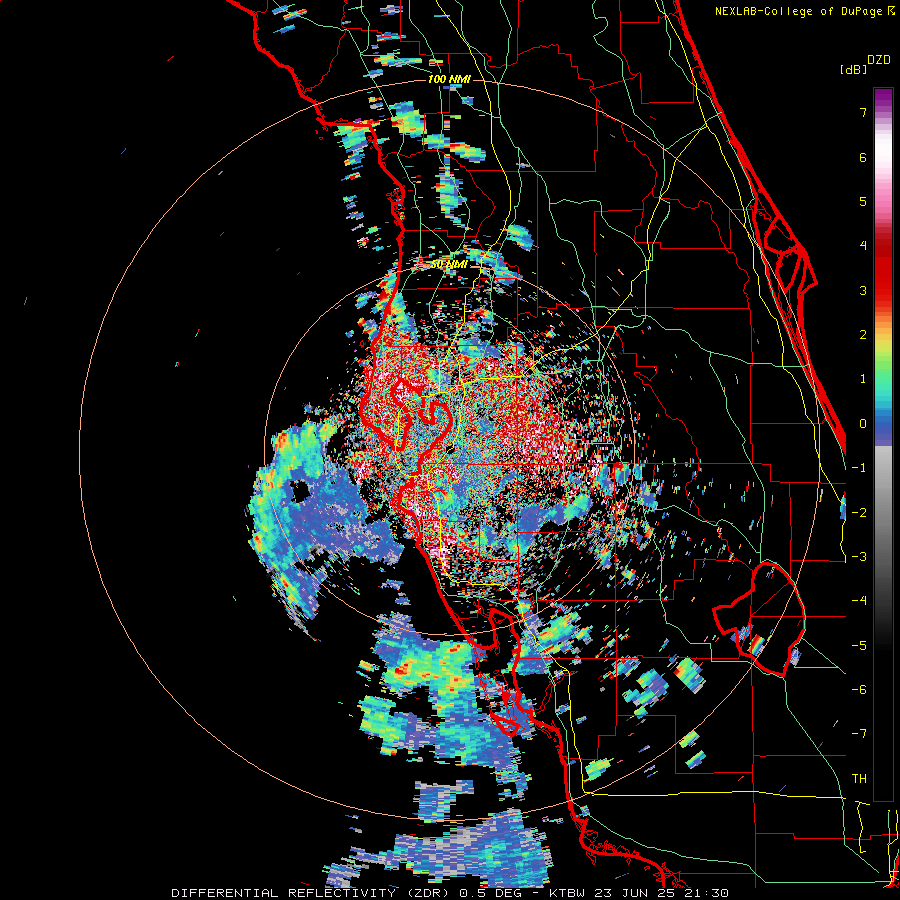Click the 21:30 time text
Viewport: 900px width, 900px height.
[x=707, y=893]
